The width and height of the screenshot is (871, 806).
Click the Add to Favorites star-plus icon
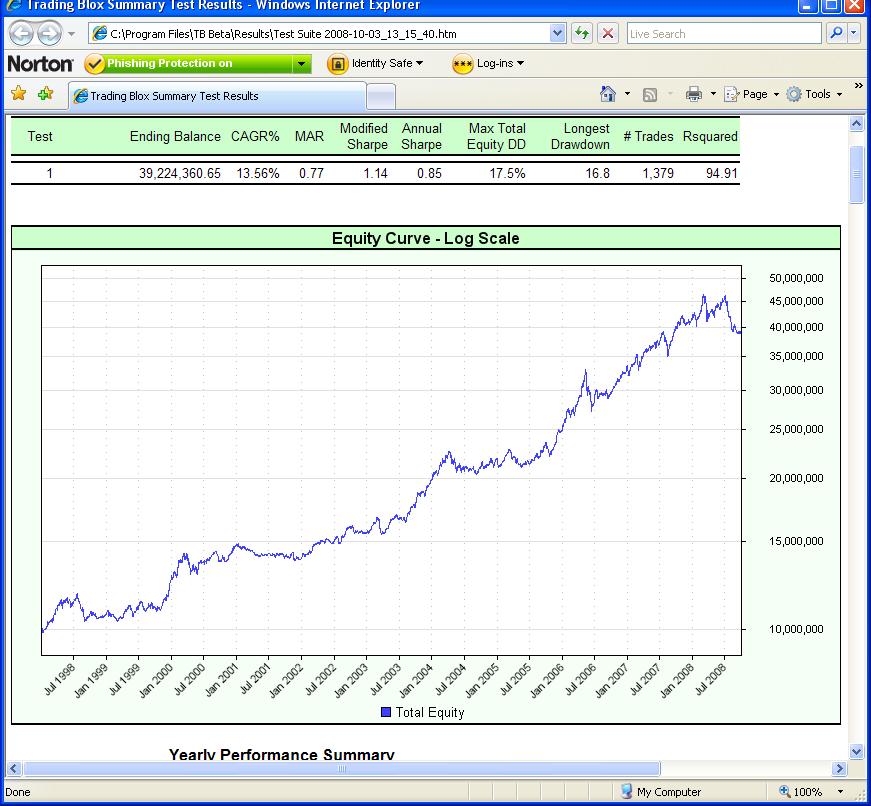[45, 94]
